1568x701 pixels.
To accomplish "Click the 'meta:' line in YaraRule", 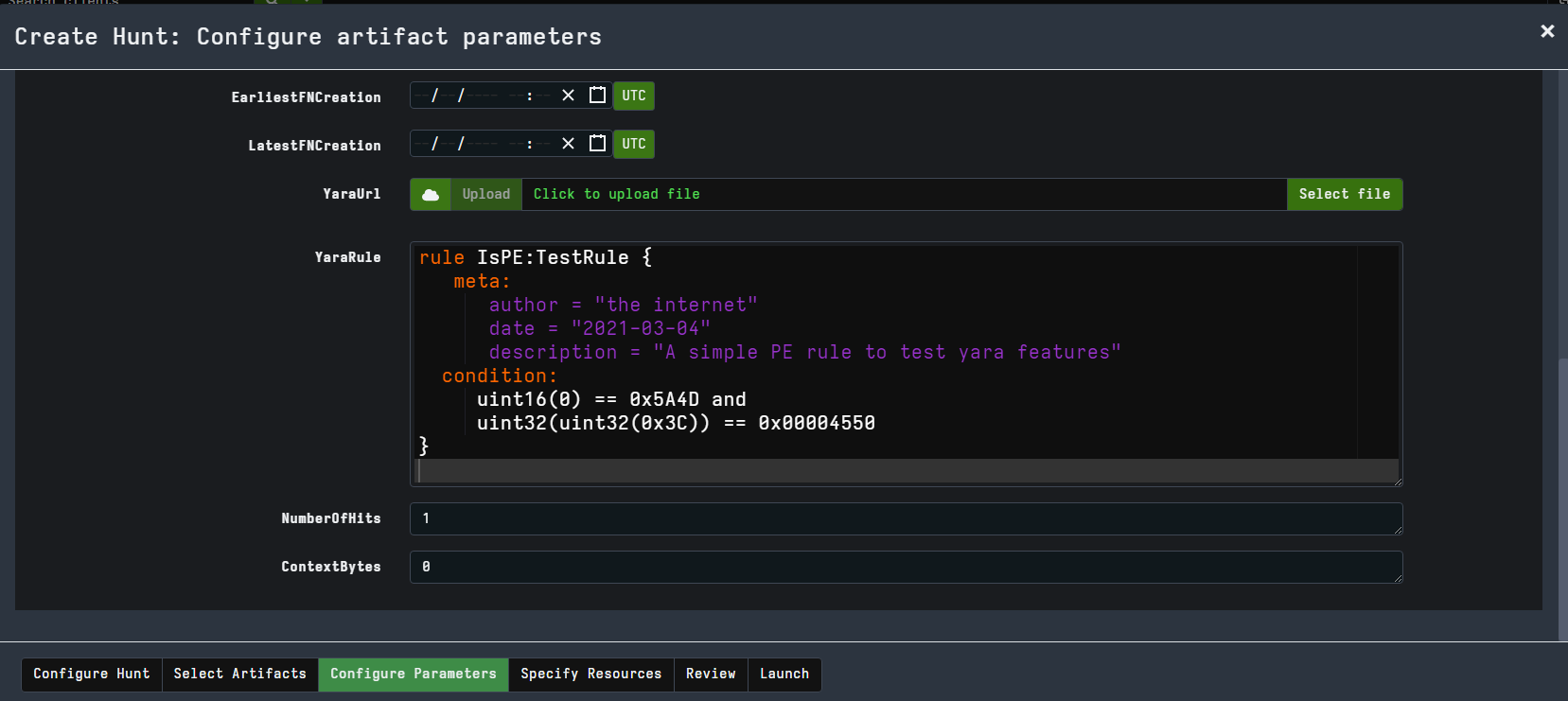I will point(482,281).
